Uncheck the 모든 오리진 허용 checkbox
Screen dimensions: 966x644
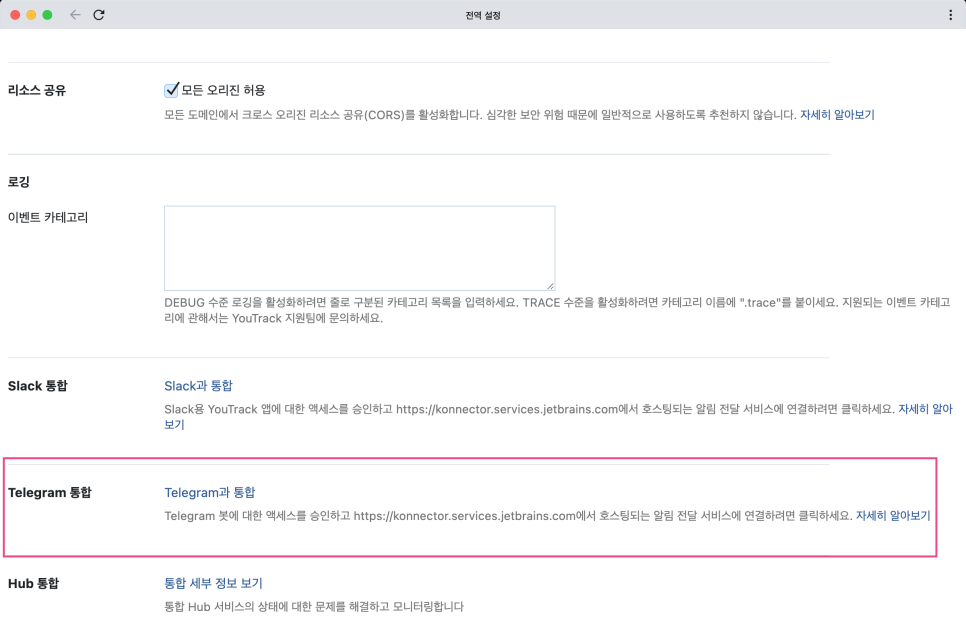point(171,90)
